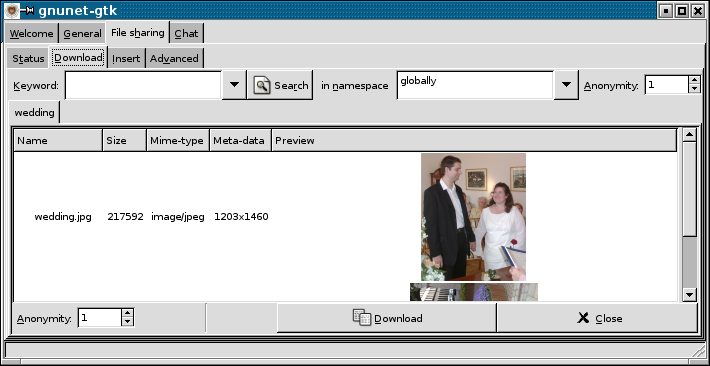
Task: Minimize the gnunet-gtk window
Action: pyautogui.click(x=666, y=11)
